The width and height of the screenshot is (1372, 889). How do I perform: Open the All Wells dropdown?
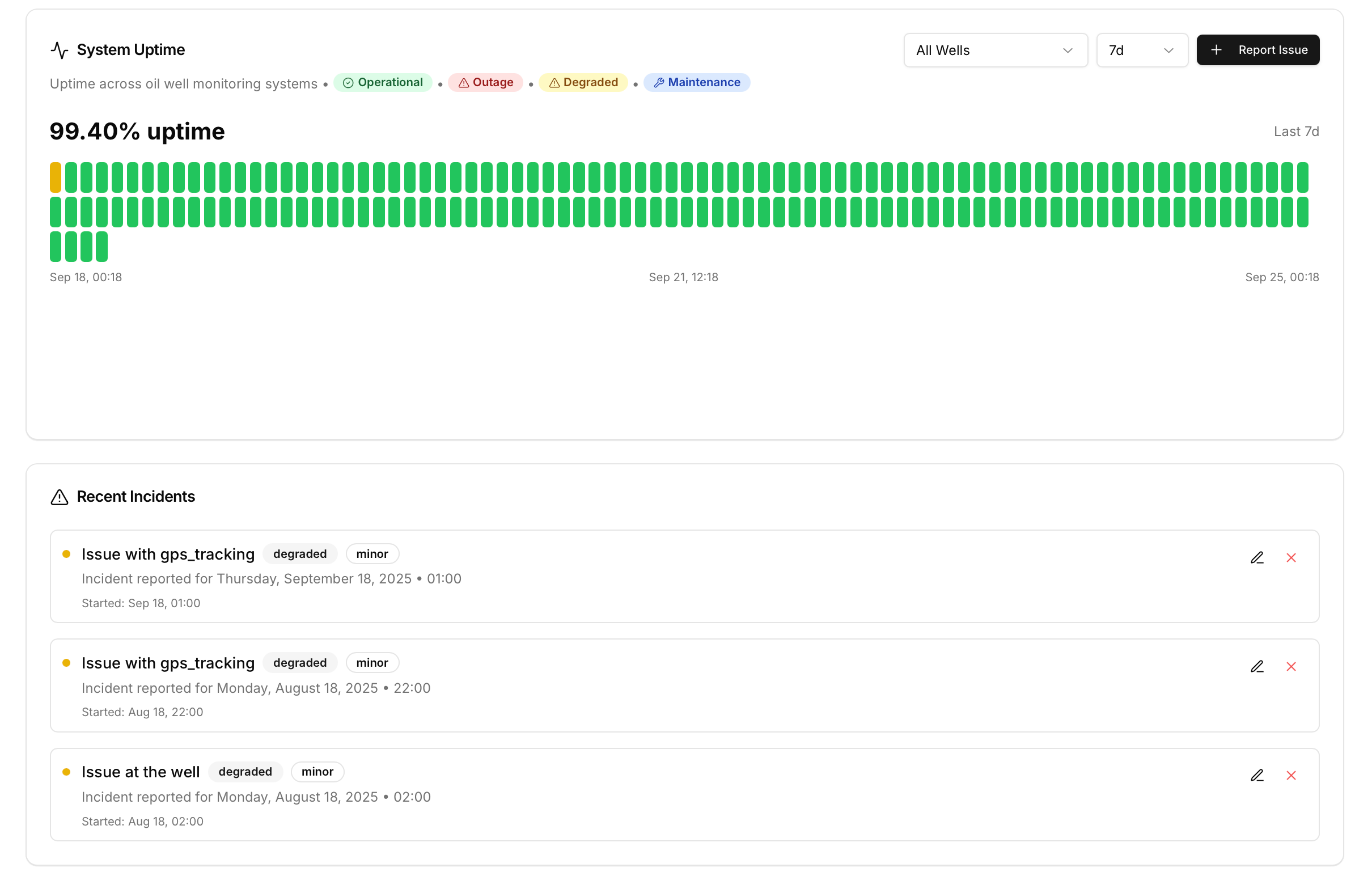pyautogui.click(x=996, y=50)
